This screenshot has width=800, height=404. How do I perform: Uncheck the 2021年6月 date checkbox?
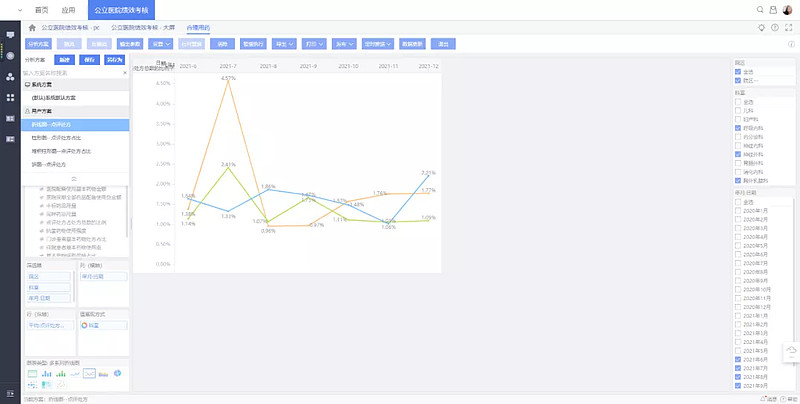(737, 359)
